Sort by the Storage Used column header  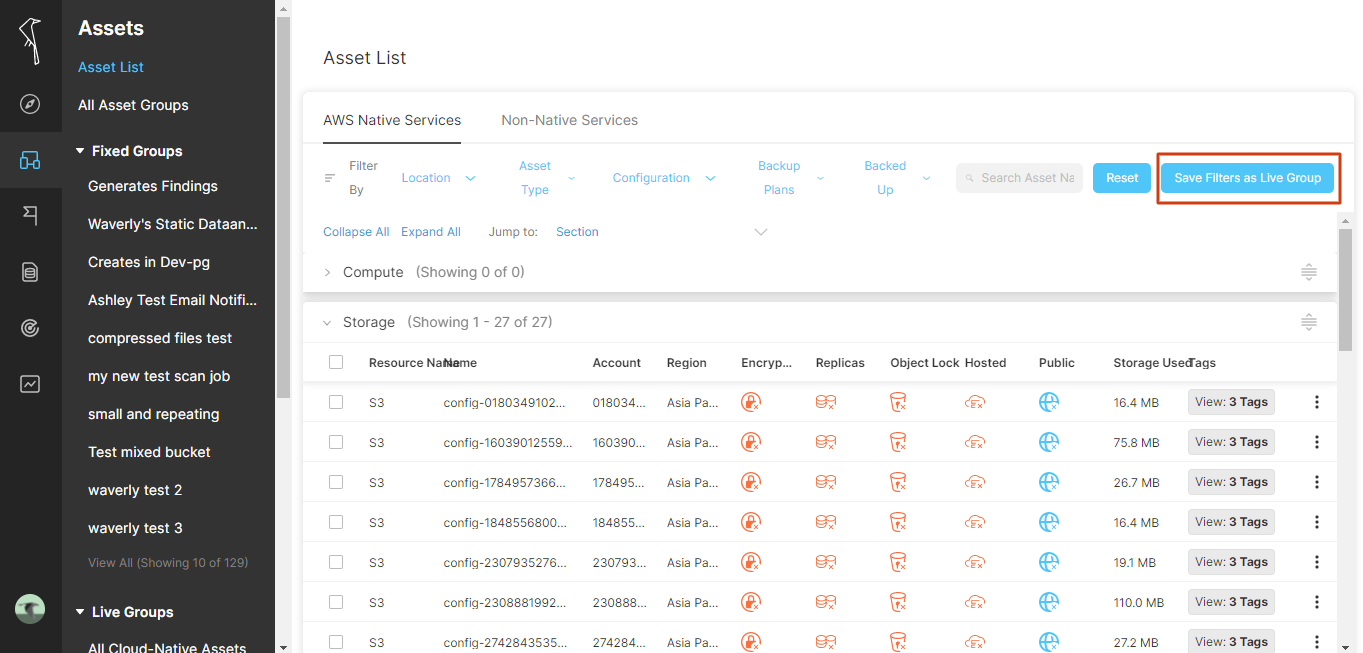1152,363
